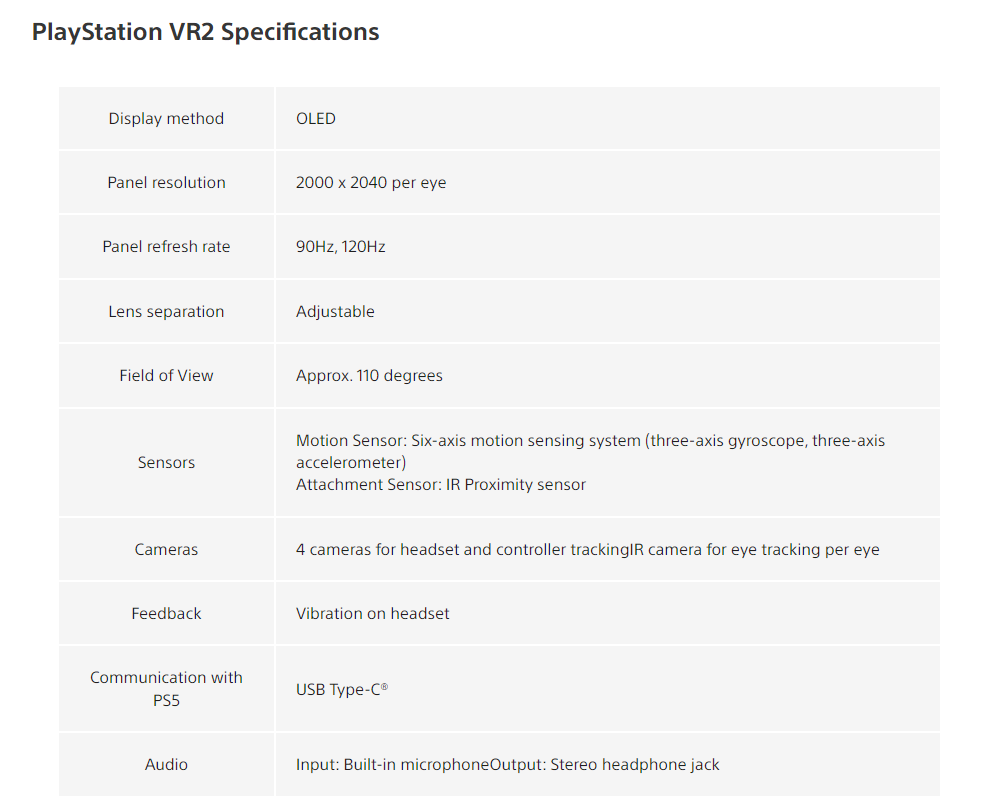Click the PlayStation VR2 Specifications heading
The image size is (998, 801).
pyautogui.click(x=205, y=32)
